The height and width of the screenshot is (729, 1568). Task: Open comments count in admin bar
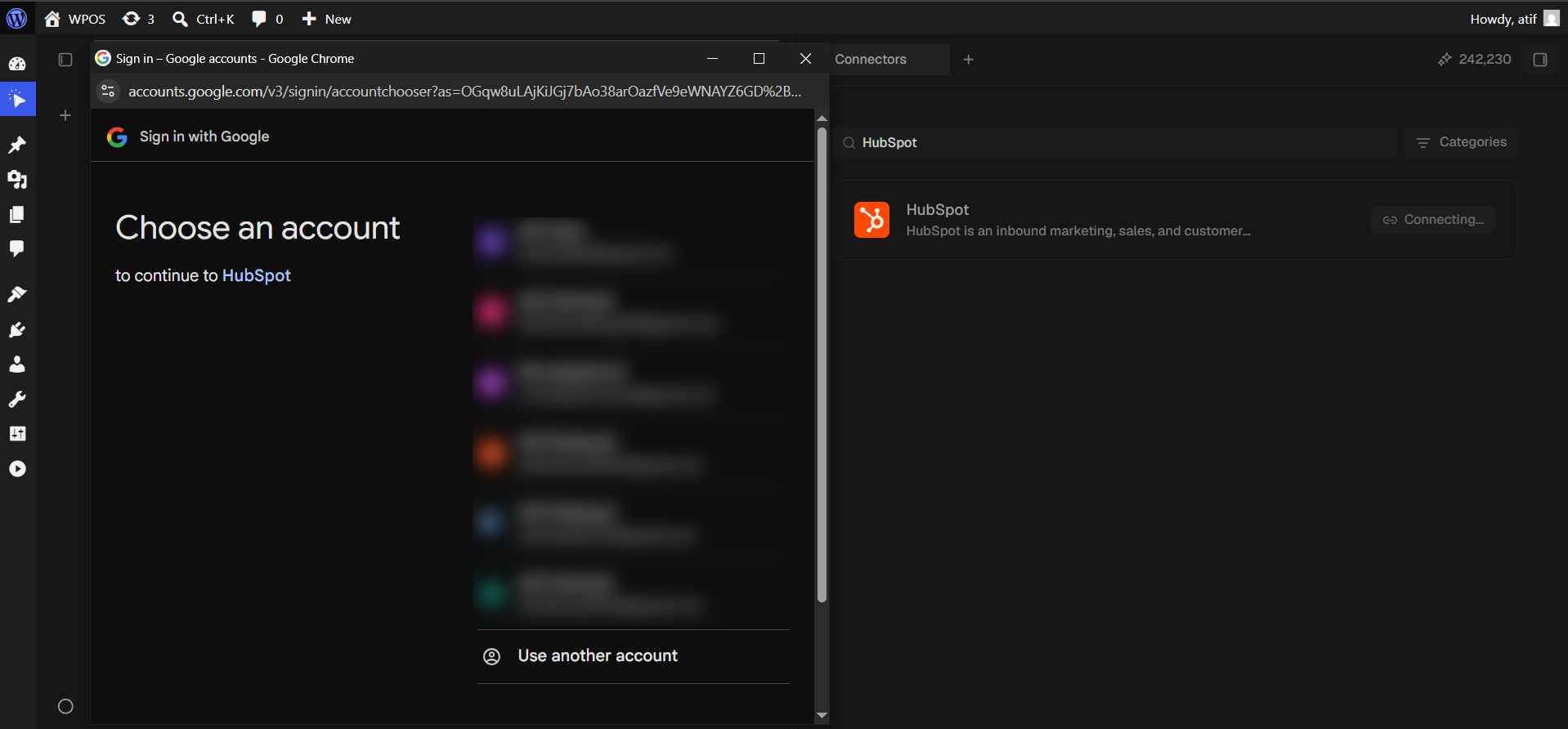[267, 19]
